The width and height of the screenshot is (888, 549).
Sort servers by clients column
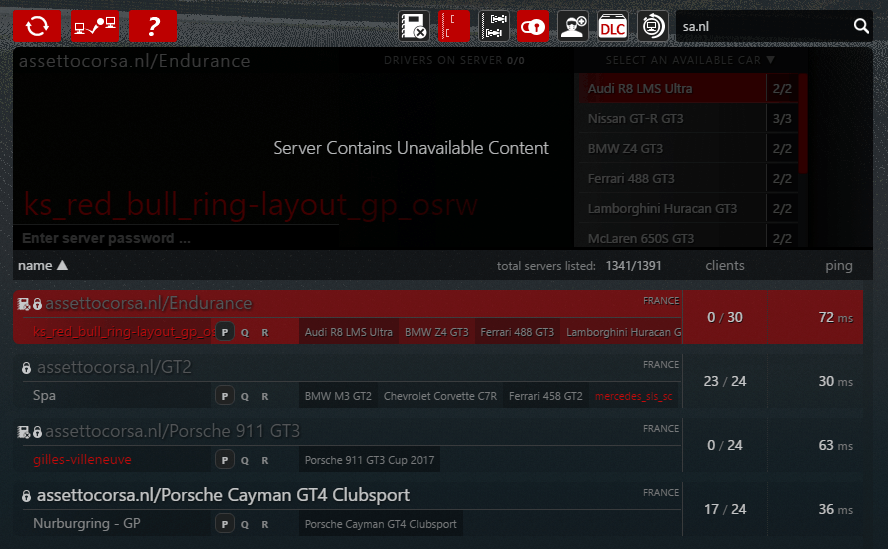pos(725,266)
